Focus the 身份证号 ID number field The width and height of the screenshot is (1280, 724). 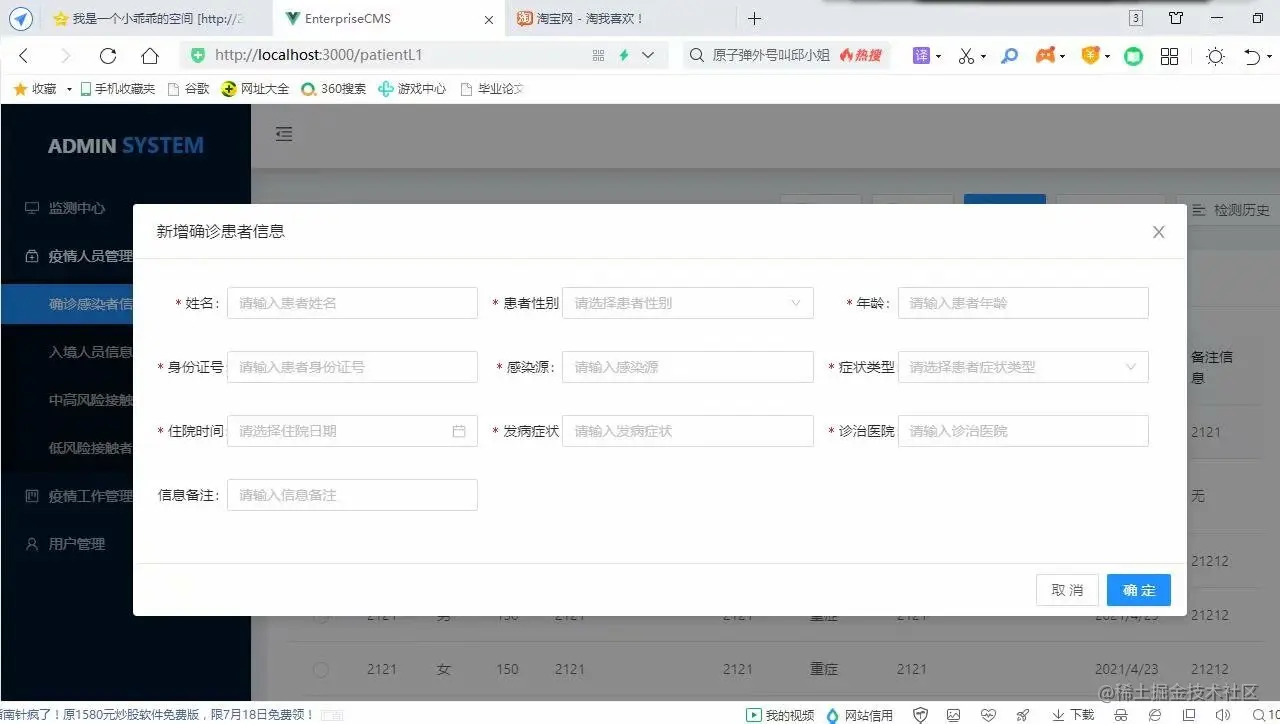(x=352, y=367)
